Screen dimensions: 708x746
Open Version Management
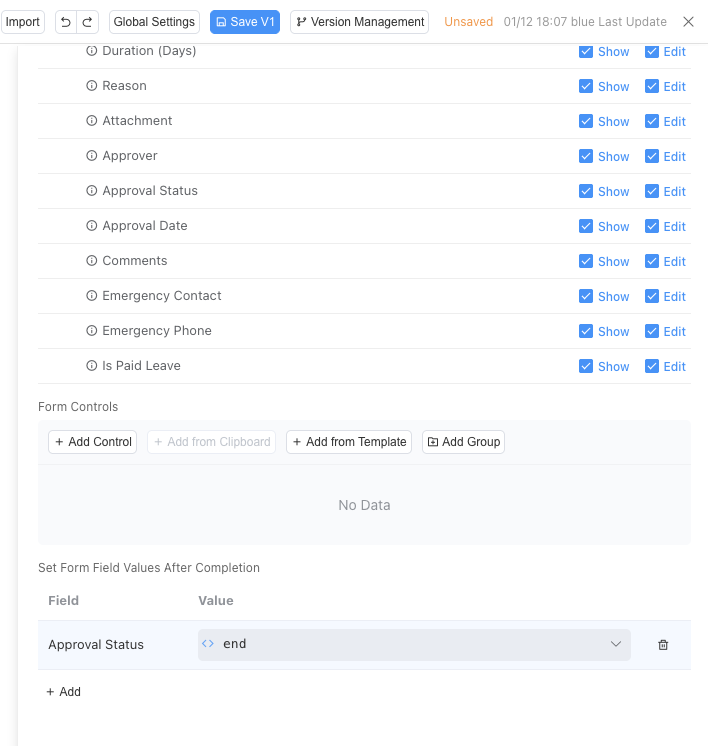click(360, 22)
